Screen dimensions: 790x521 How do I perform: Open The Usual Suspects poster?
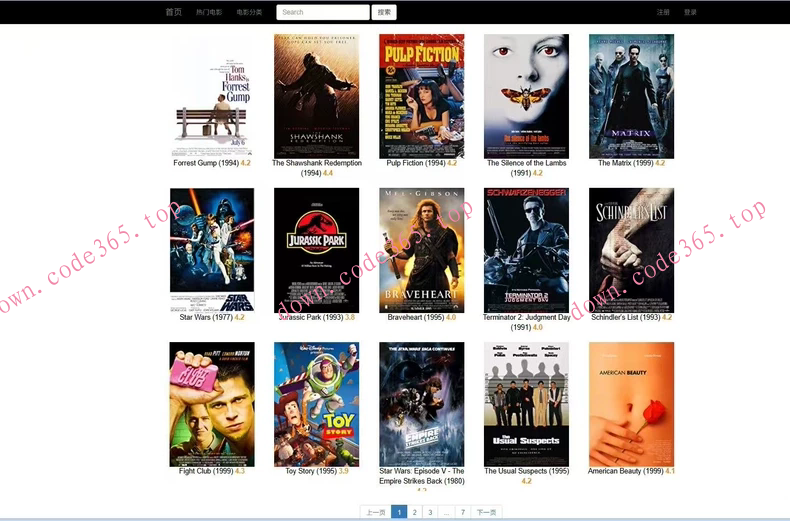(526, 404)
